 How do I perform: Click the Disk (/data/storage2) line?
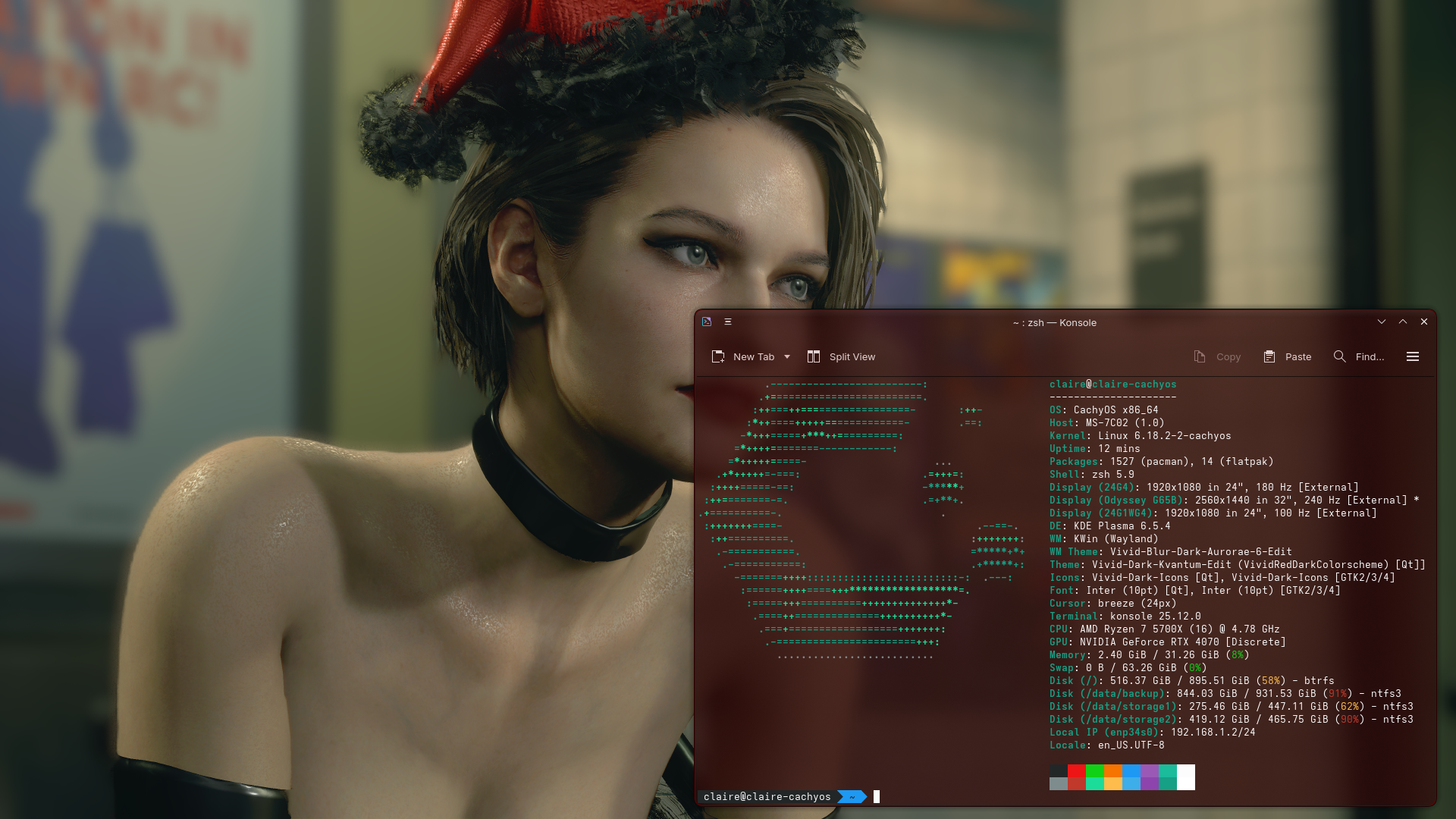coord(1232,720)
